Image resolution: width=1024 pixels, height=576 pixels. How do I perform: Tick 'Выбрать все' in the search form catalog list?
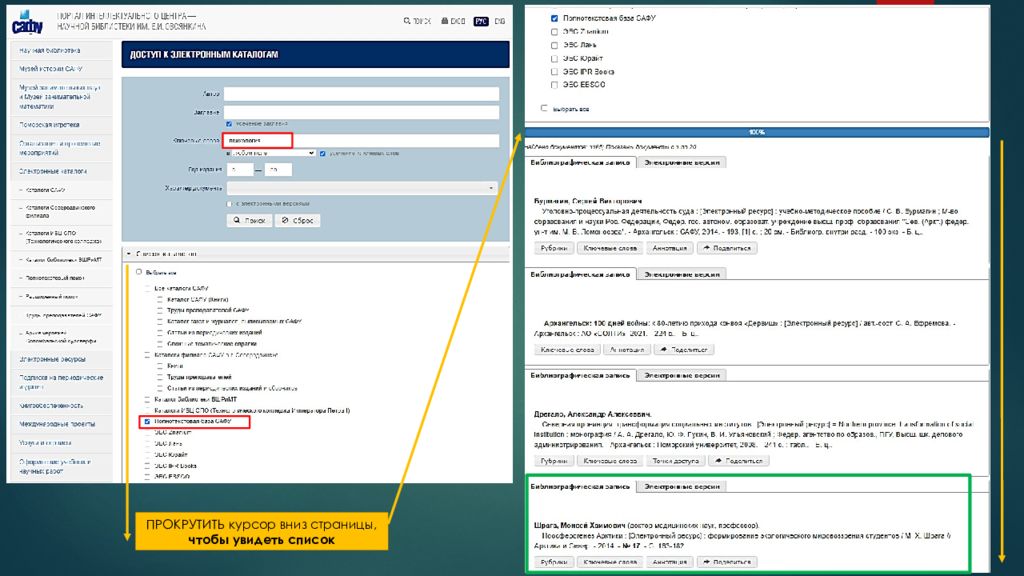coord(138,272)
